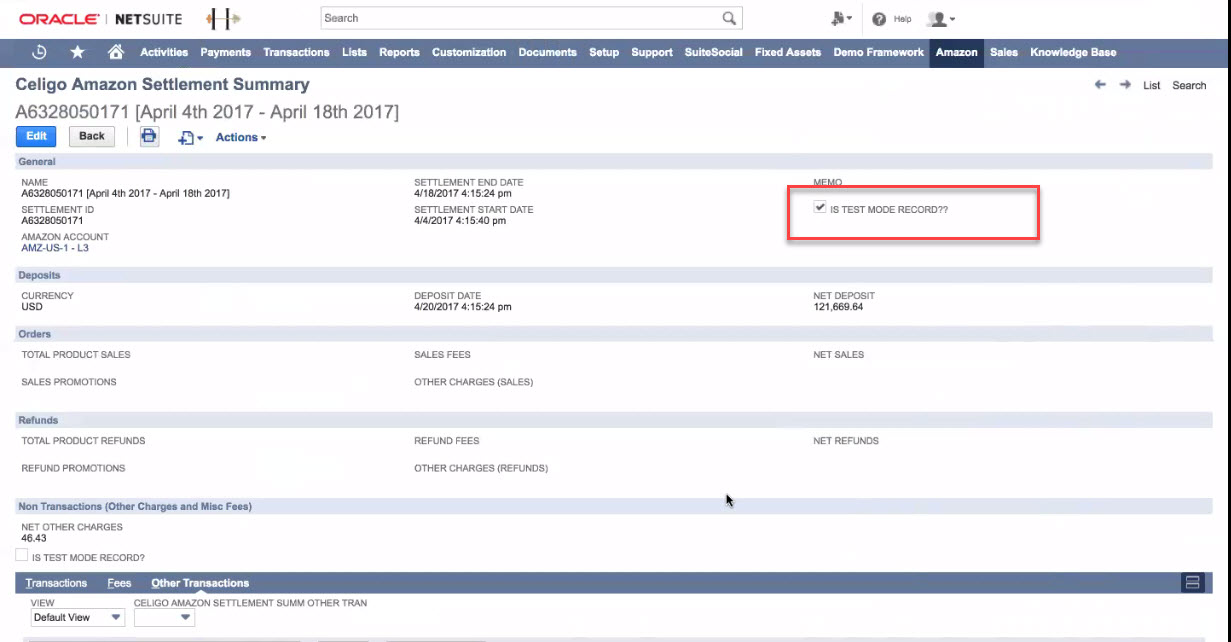The height and width of the screenshot is (642, 1231).
Task: Collapse the Non Transactions section header
Action: click(614, 506)
